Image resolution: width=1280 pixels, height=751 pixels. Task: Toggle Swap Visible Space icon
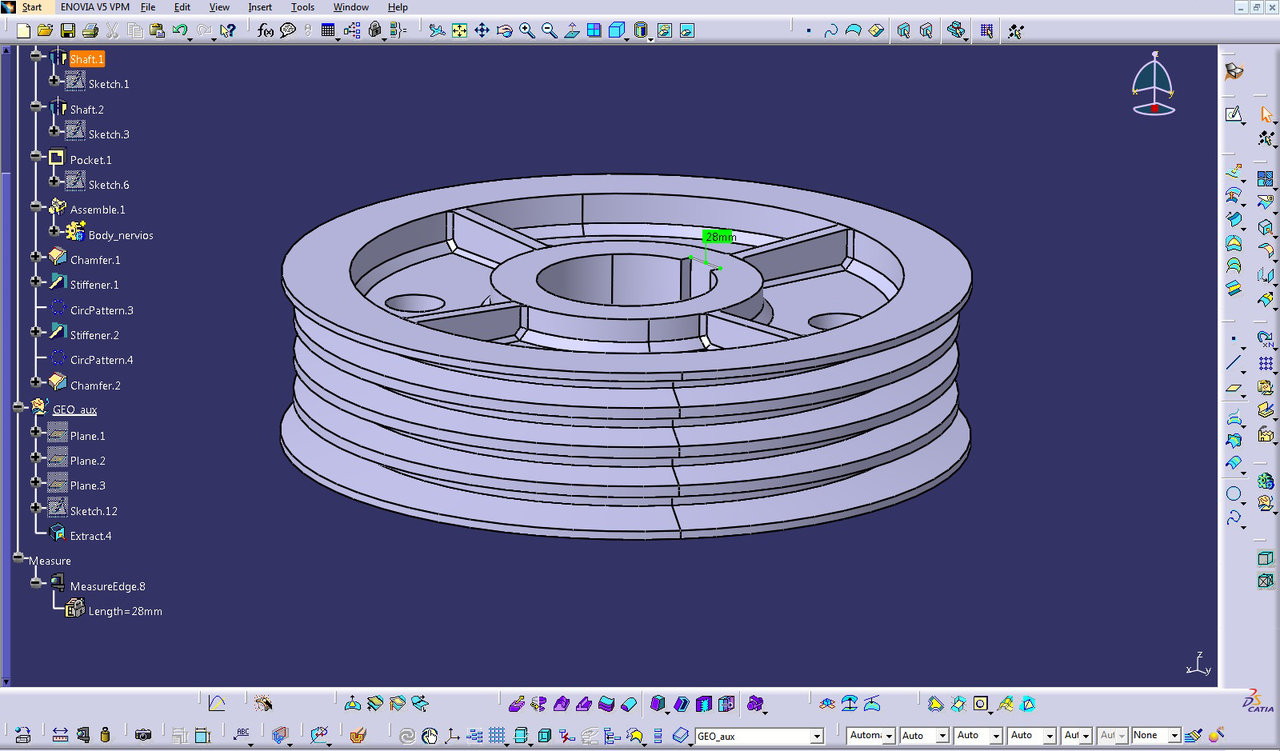687,31
